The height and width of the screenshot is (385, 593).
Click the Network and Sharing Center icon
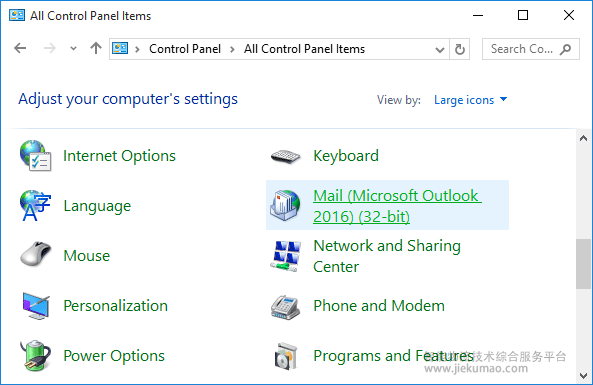point(286,256)
